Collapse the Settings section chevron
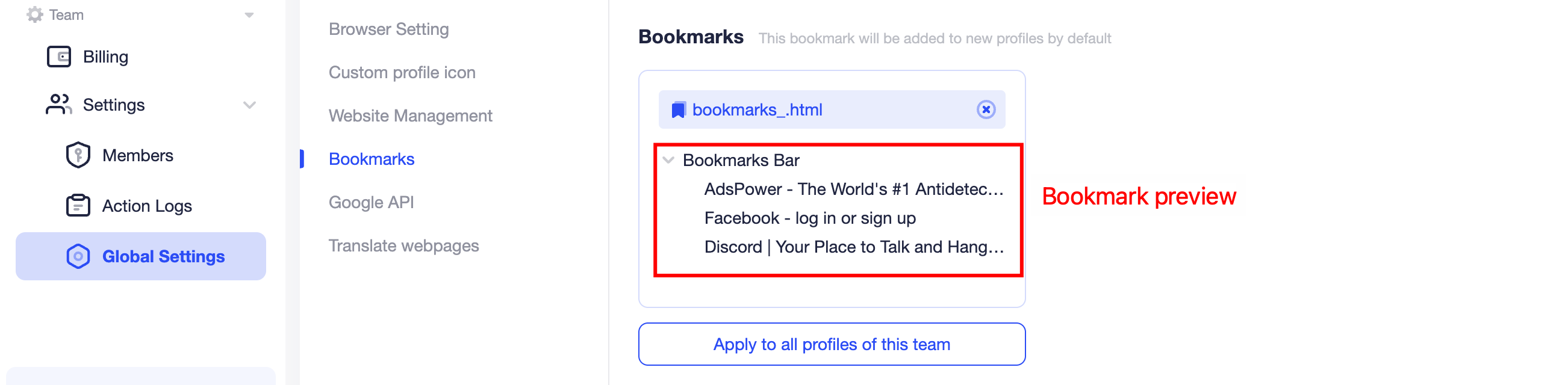1568x385 pixels. point(248,105)
